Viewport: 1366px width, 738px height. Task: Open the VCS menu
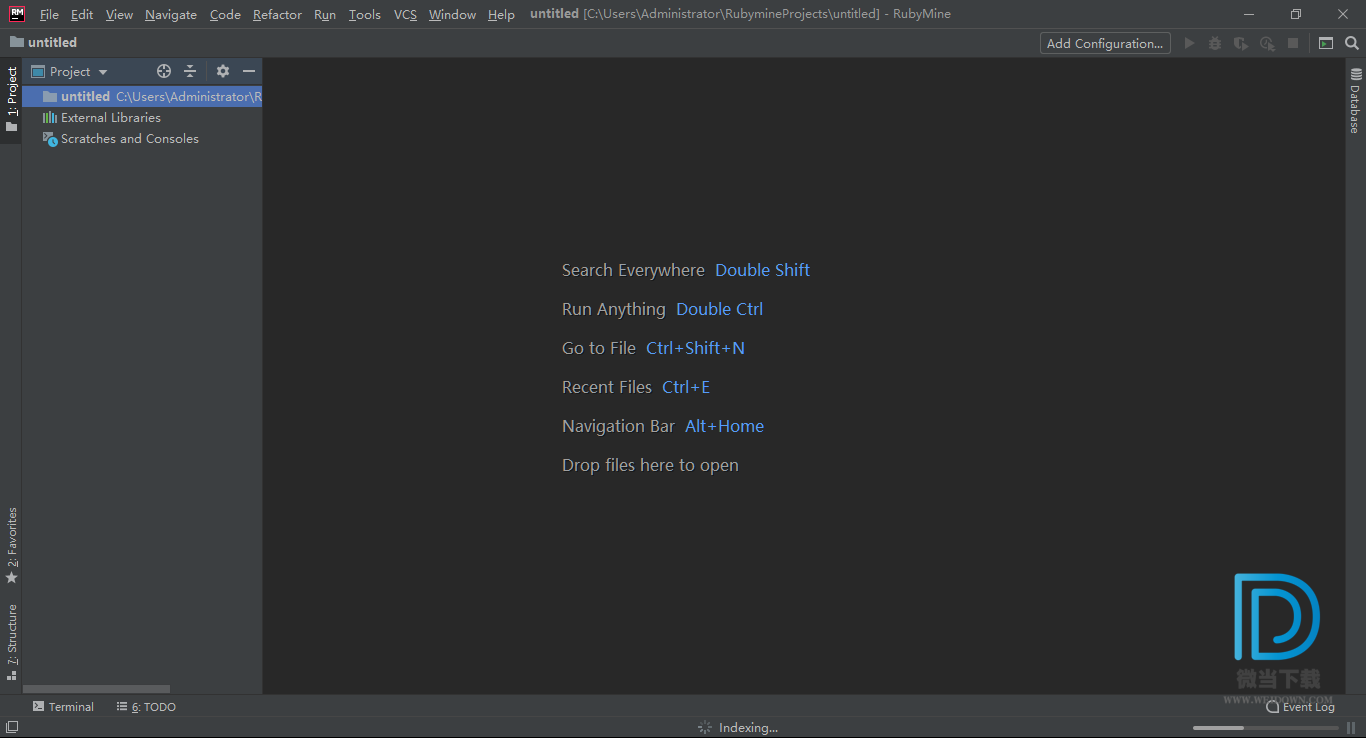point(405,14)
